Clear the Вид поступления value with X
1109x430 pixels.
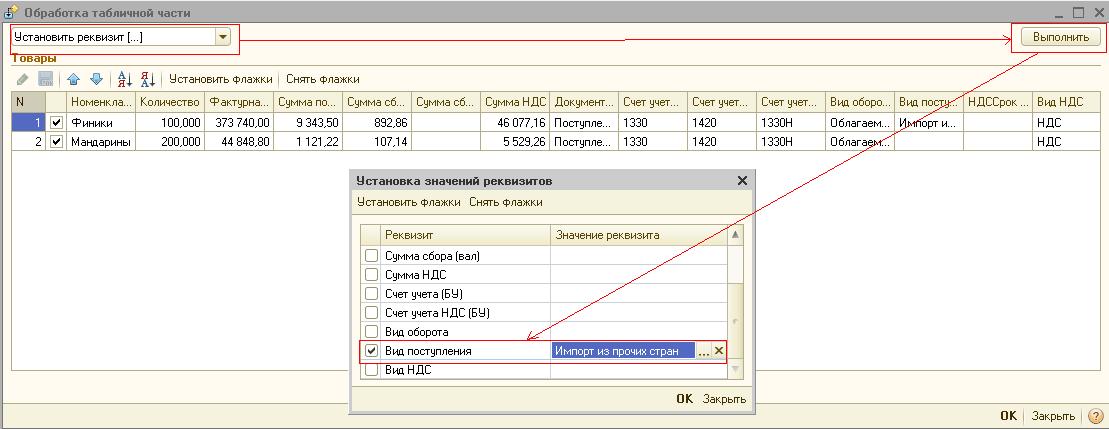coord(718,351)
